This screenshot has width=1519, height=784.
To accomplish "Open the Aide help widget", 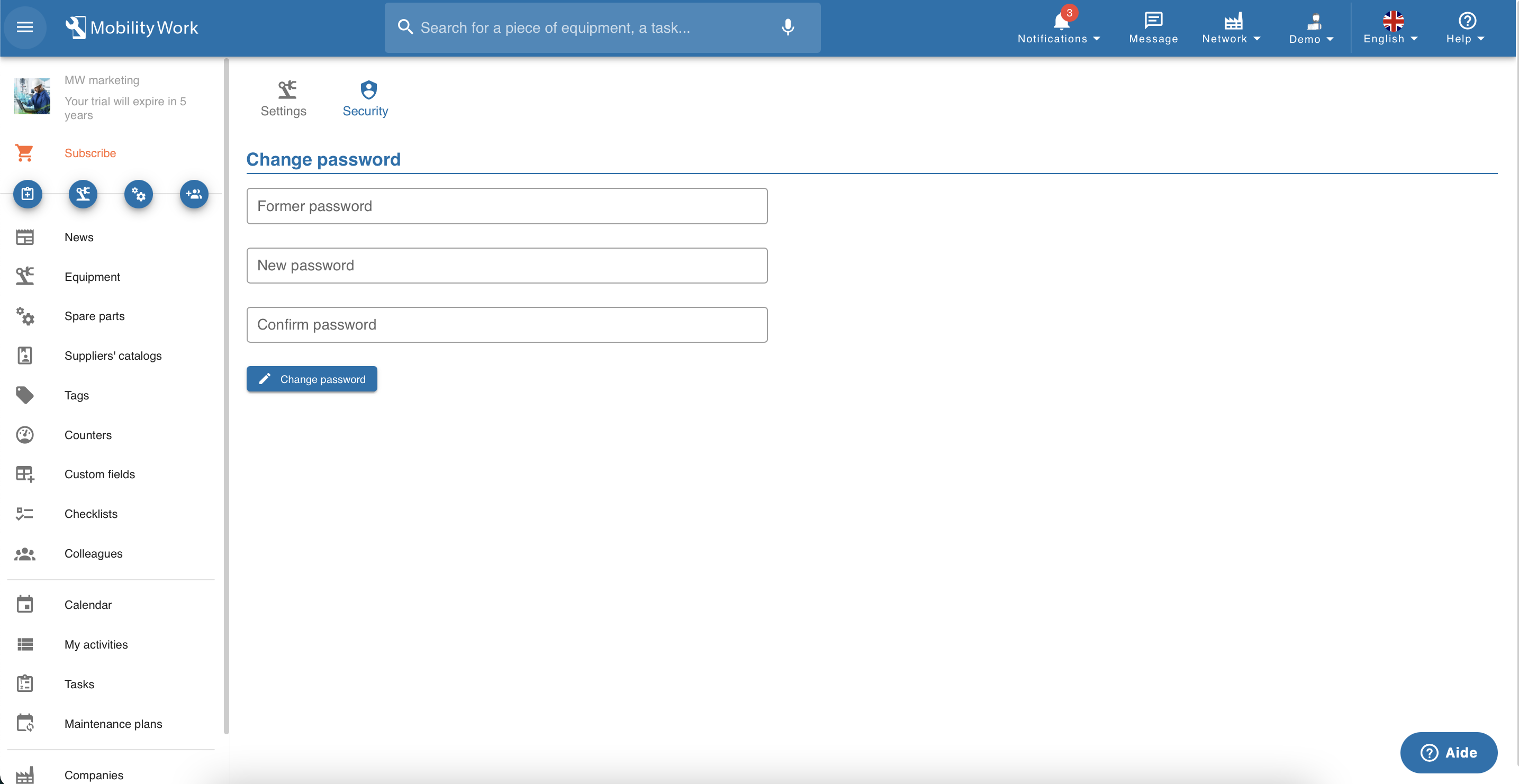I will (1448, 752).
